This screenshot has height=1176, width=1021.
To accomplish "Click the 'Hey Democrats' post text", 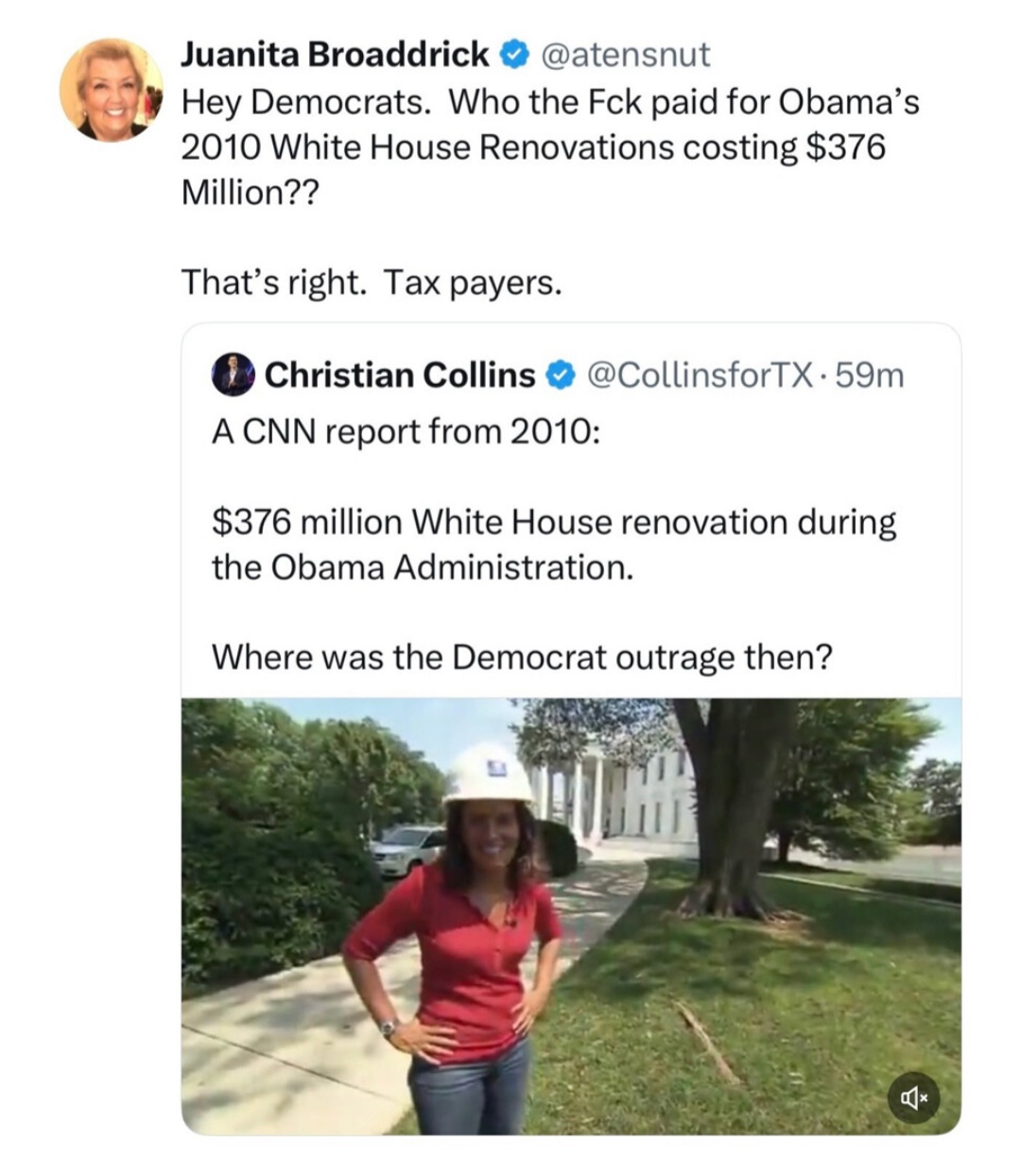I will pos(548,147).
